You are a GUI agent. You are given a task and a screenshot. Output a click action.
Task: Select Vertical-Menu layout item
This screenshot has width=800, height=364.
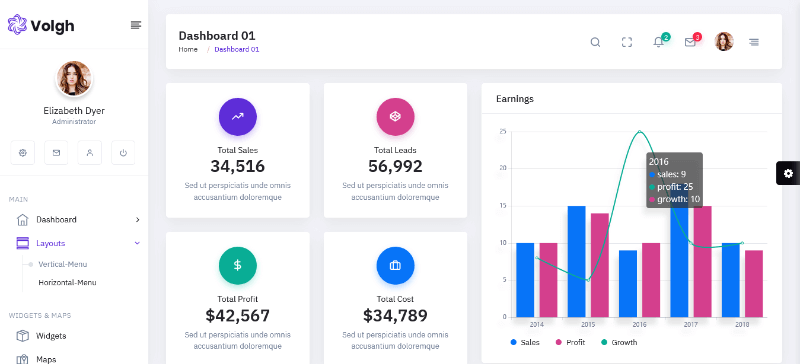[63, 264]
